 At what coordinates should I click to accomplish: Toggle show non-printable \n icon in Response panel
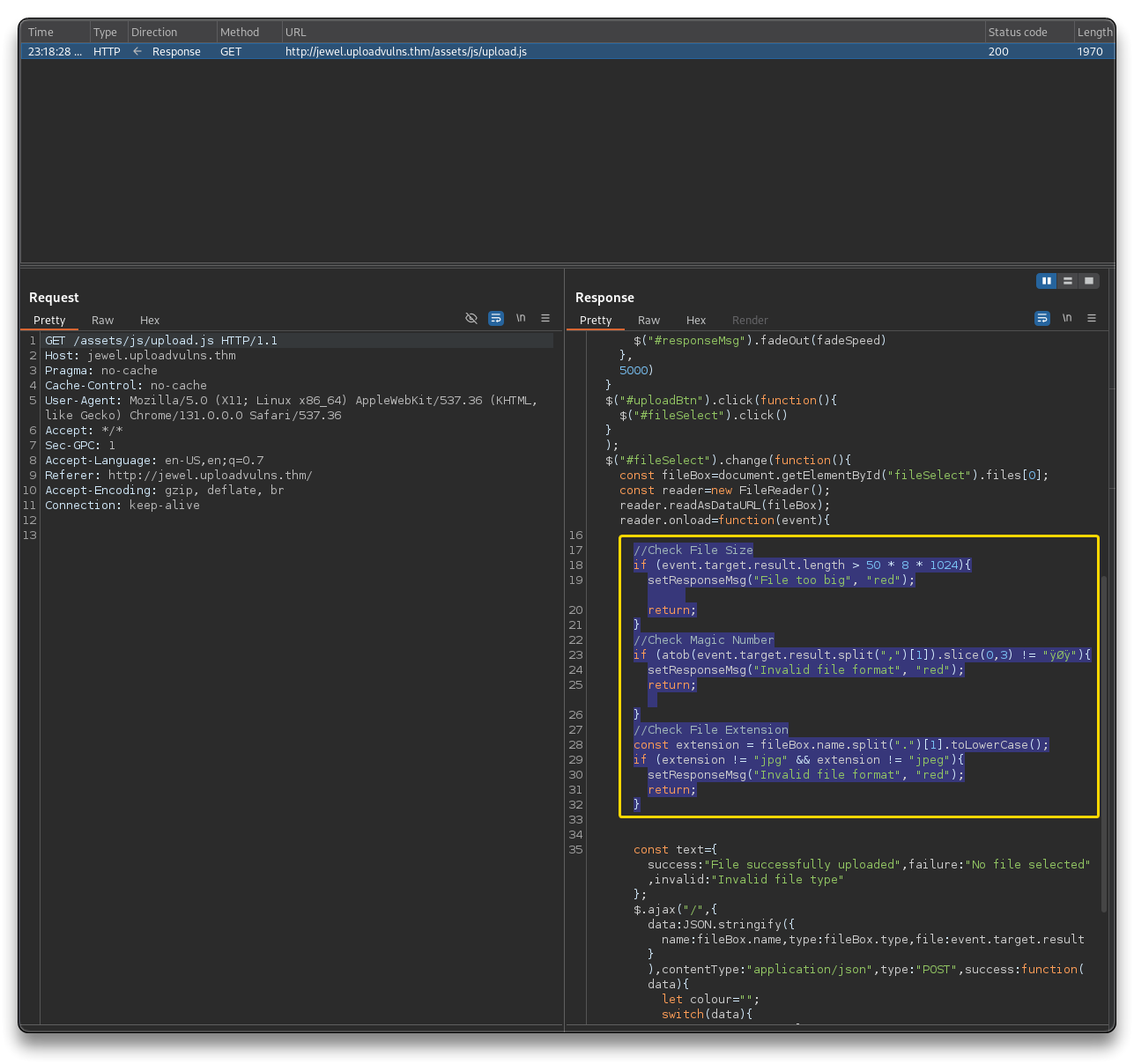1067,318
